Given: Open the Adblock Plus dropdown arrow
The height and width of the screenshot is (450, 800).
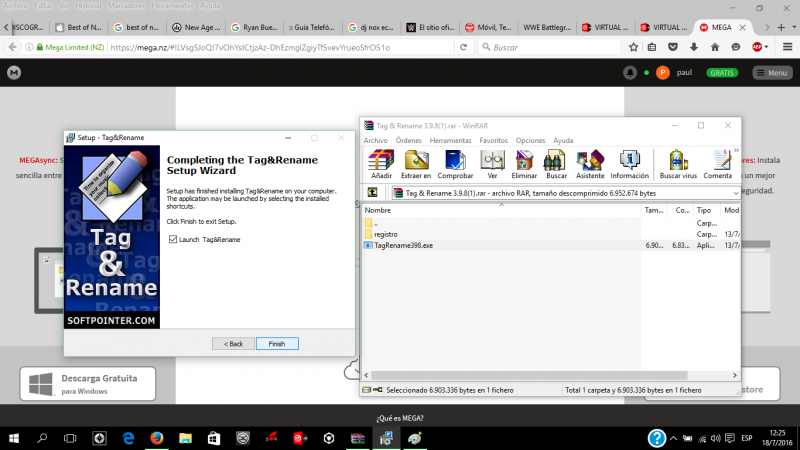Looking at the screenshot, I should point(766,47).
